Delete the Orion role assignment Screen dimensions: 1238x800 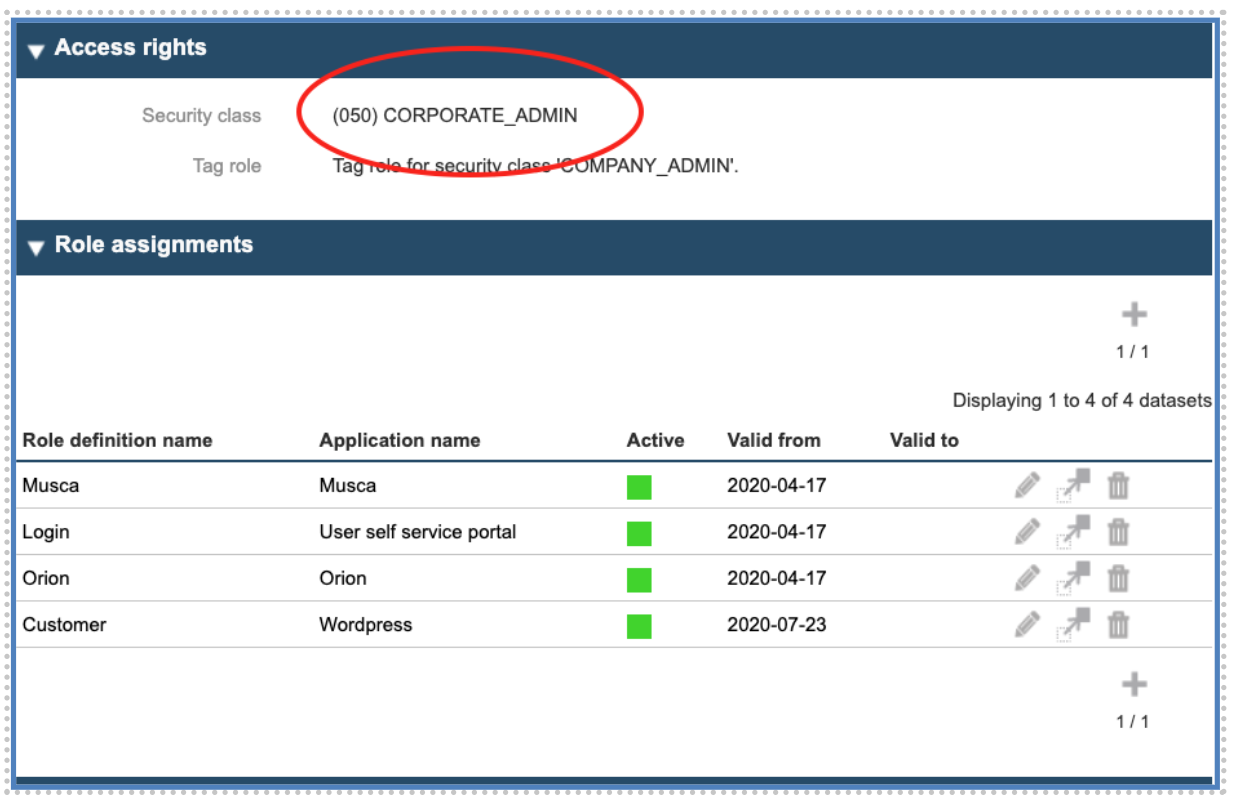click(1120, 578)
